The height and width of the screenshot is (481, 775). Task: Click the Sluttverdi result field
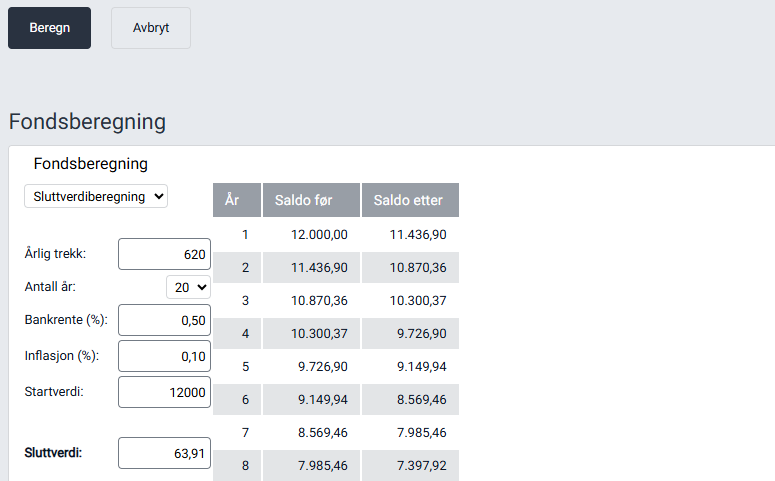[164, 453]
